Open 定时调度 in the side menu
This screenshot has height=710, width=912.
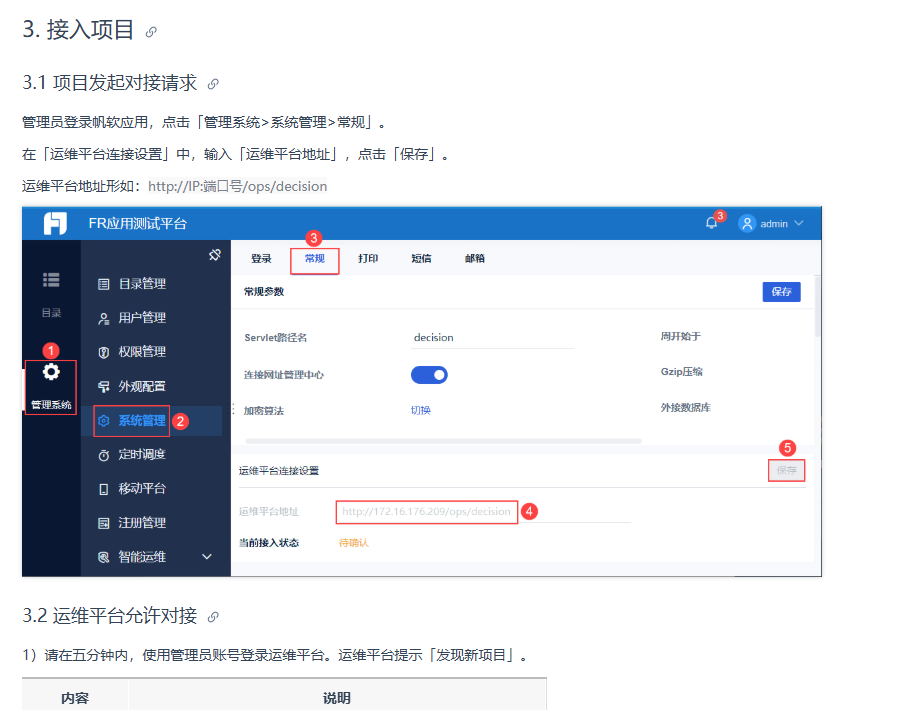[x=142, y=454]
